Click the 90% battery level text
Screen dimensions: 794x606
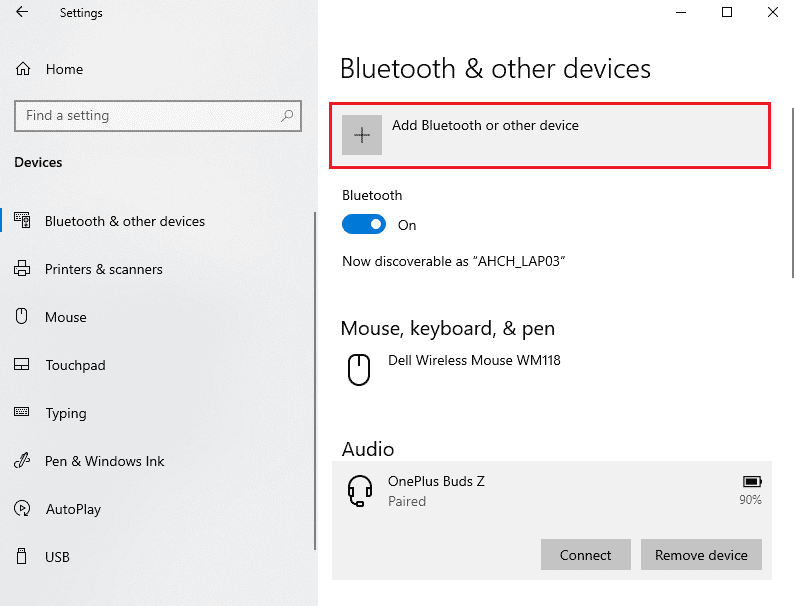[750, 500]
